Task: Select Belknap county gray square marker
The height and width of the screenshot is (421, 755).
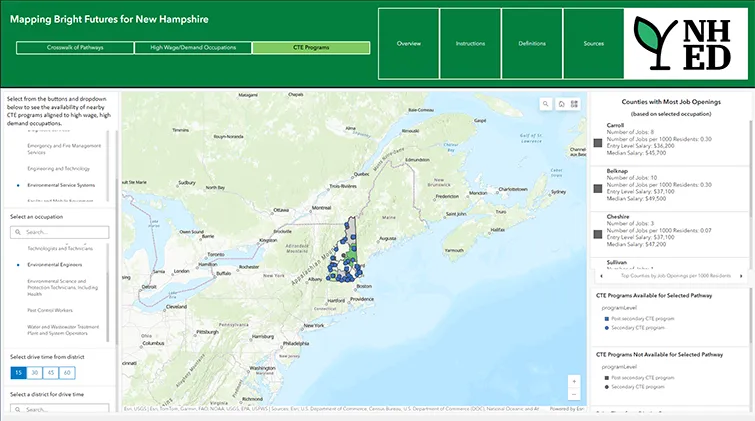Action: coord(598,188)
